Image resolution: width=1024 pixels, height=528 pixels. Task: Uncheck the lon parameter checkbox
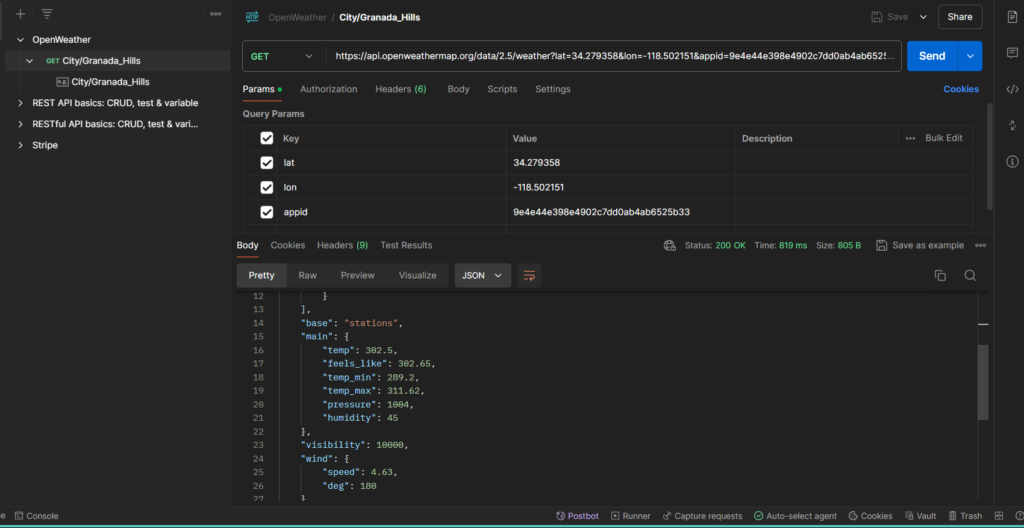pos(266,188)
